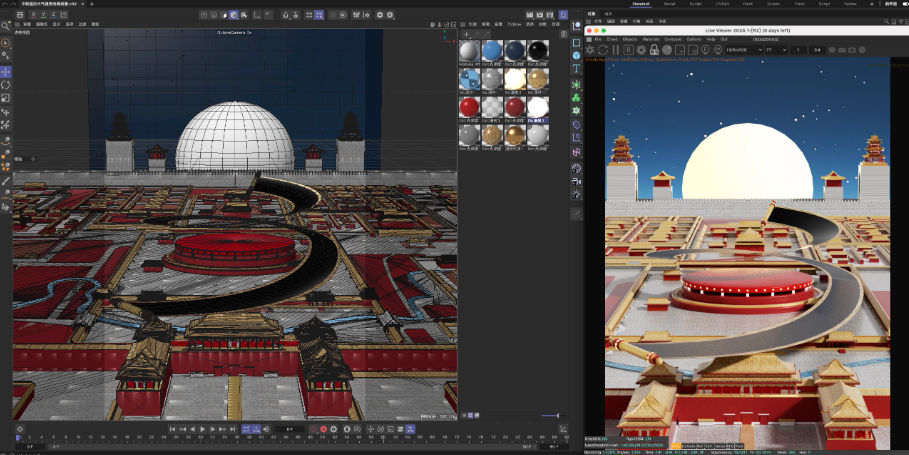The width and height of the screenshot is (909, 455).
Task: Toggle the highlighted snapping icon in top toolbar
Action: (x=234, y=15)
